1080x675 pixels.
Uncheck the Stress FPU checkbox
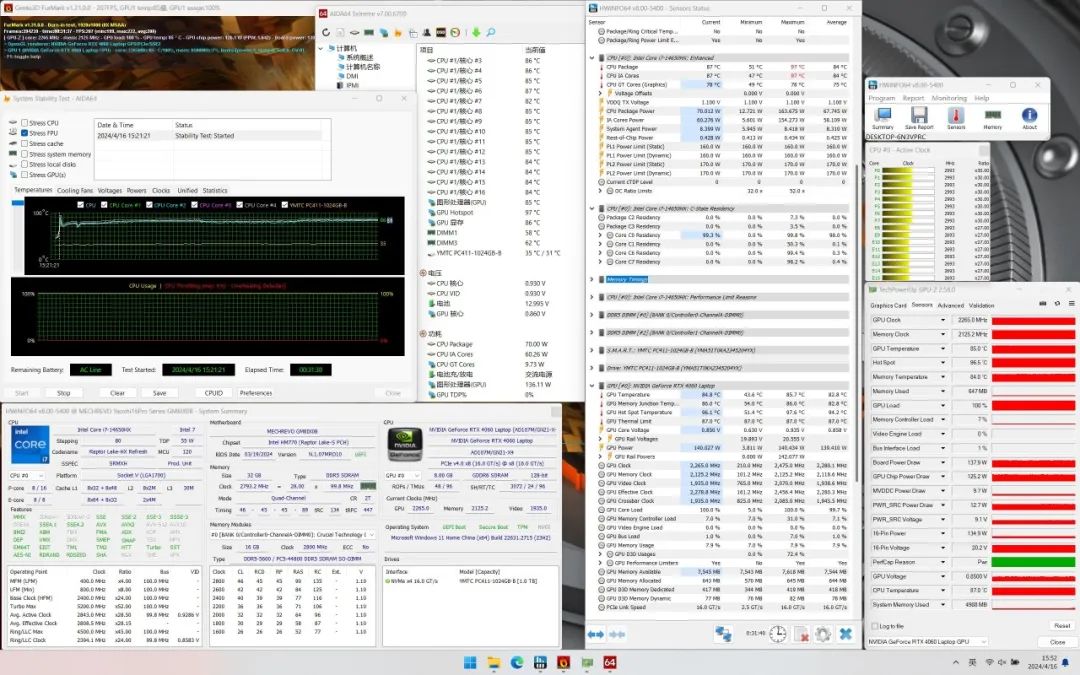click(x=25, y=133)
